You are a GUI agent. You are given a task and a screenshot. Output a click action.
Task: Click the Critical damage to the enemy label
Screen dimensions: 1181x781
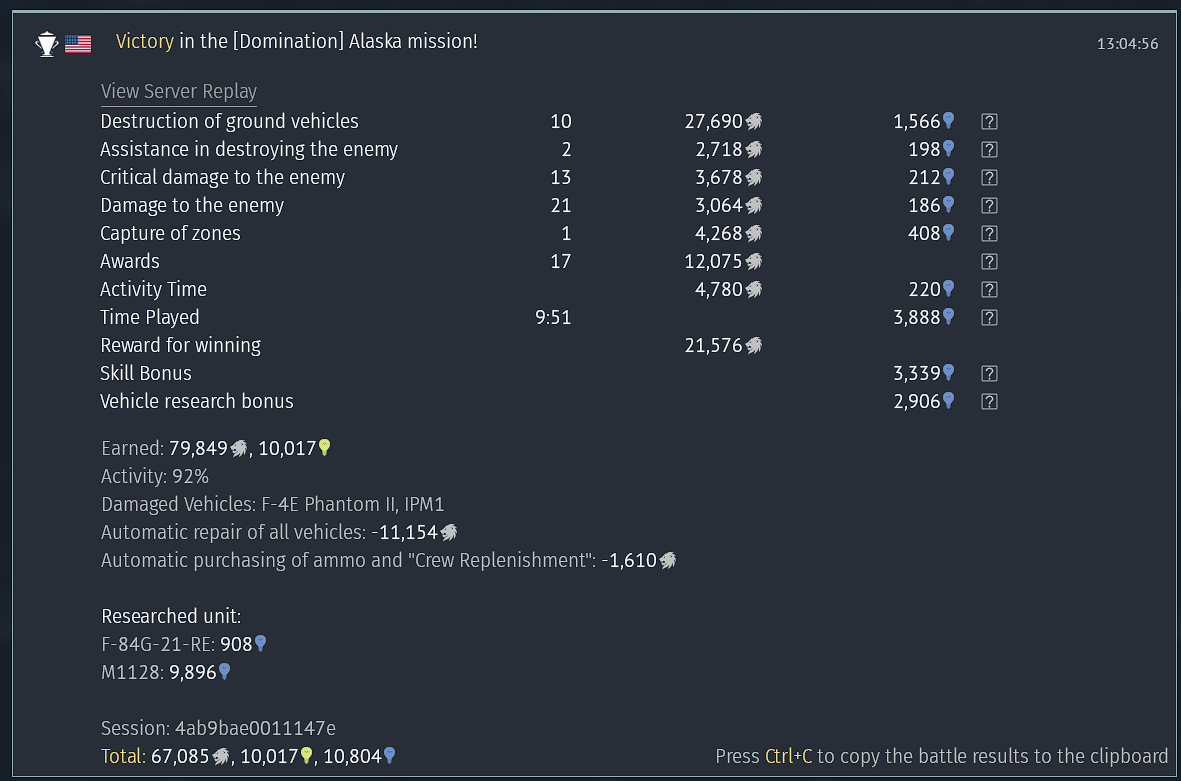pyautogui.click(x=222, y=177)
